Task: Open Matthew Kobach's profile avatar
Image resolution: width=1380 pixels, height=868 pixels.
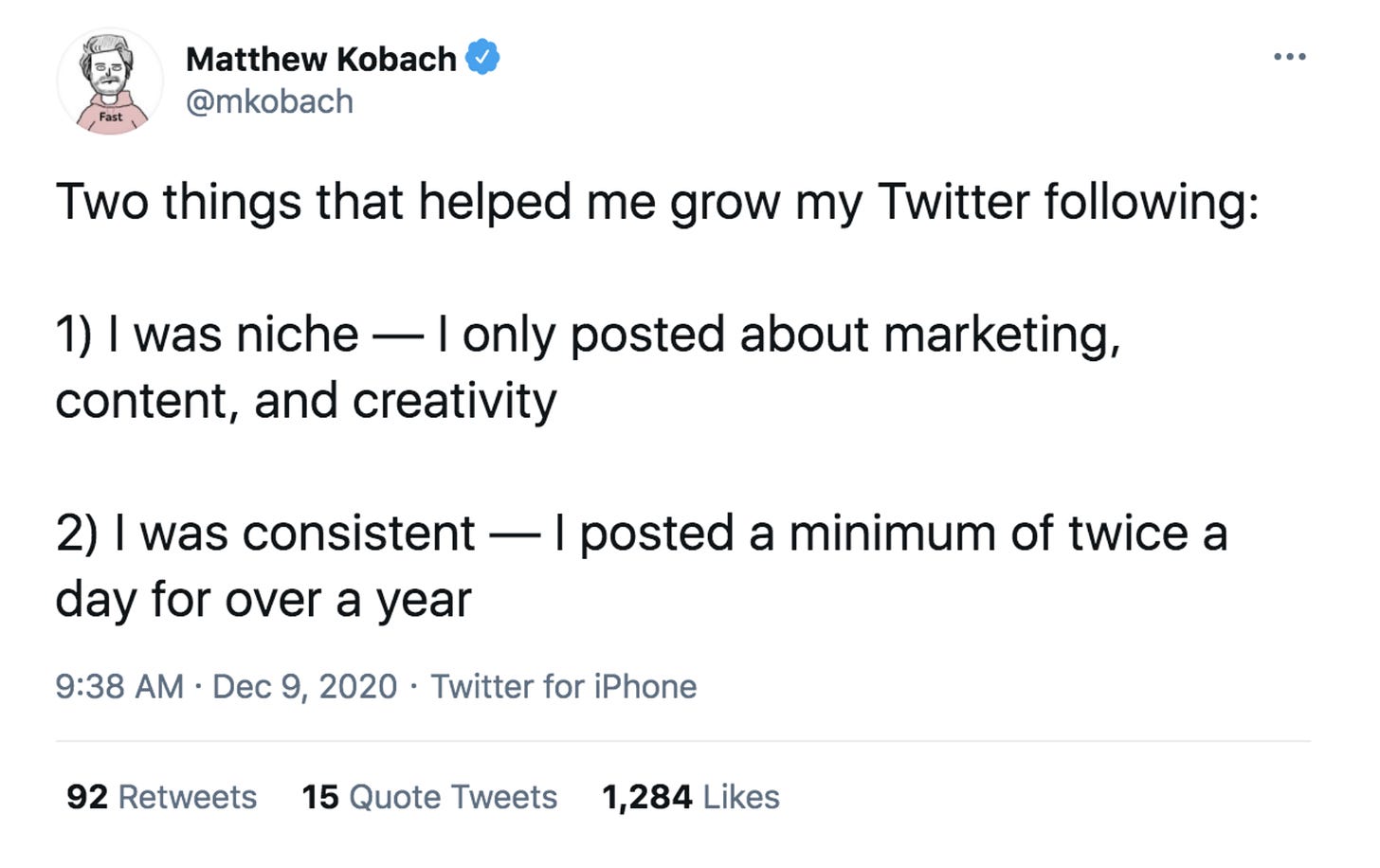Action: click(x=110, y=82)
